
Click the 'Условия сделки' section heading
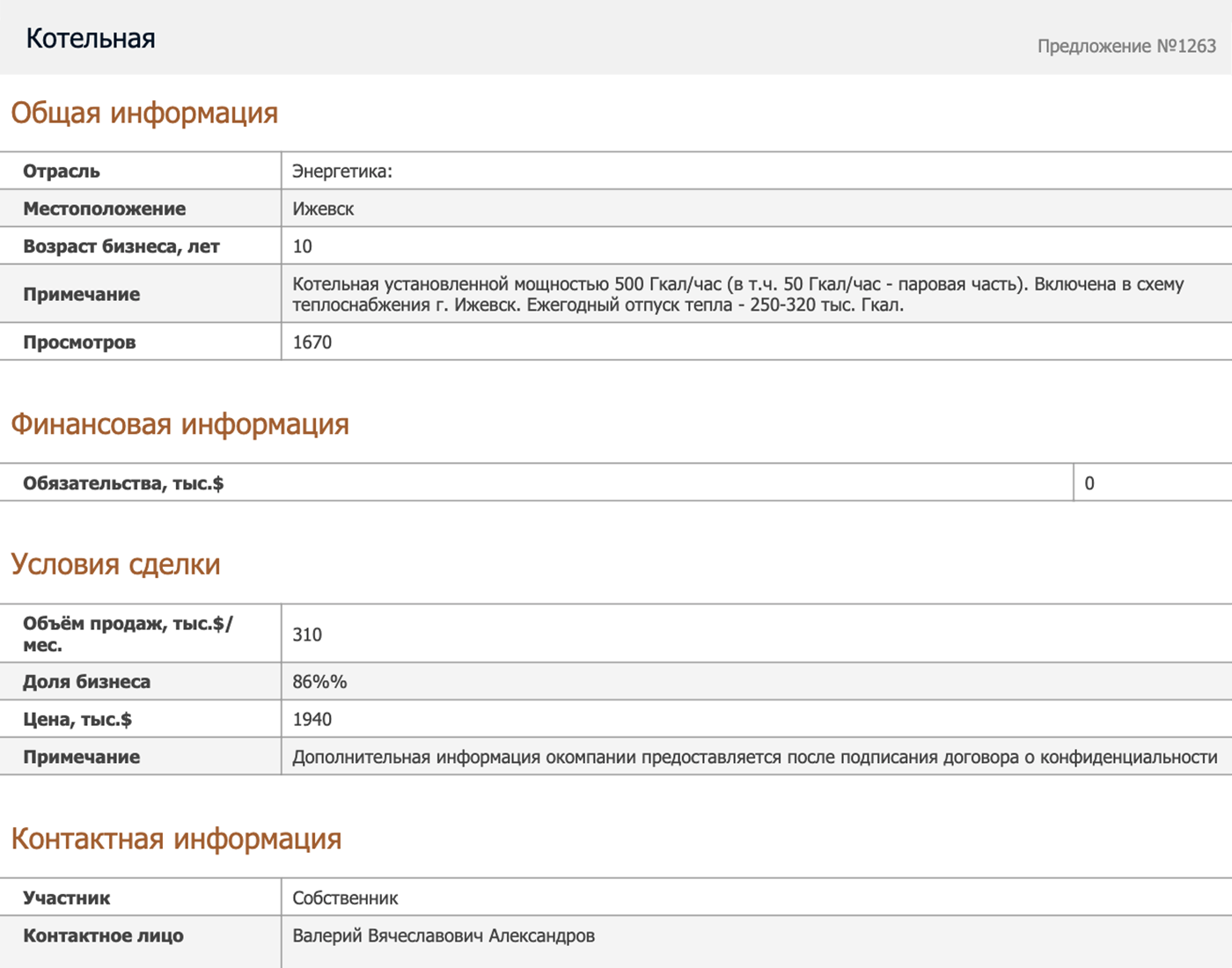click(115, 564)
